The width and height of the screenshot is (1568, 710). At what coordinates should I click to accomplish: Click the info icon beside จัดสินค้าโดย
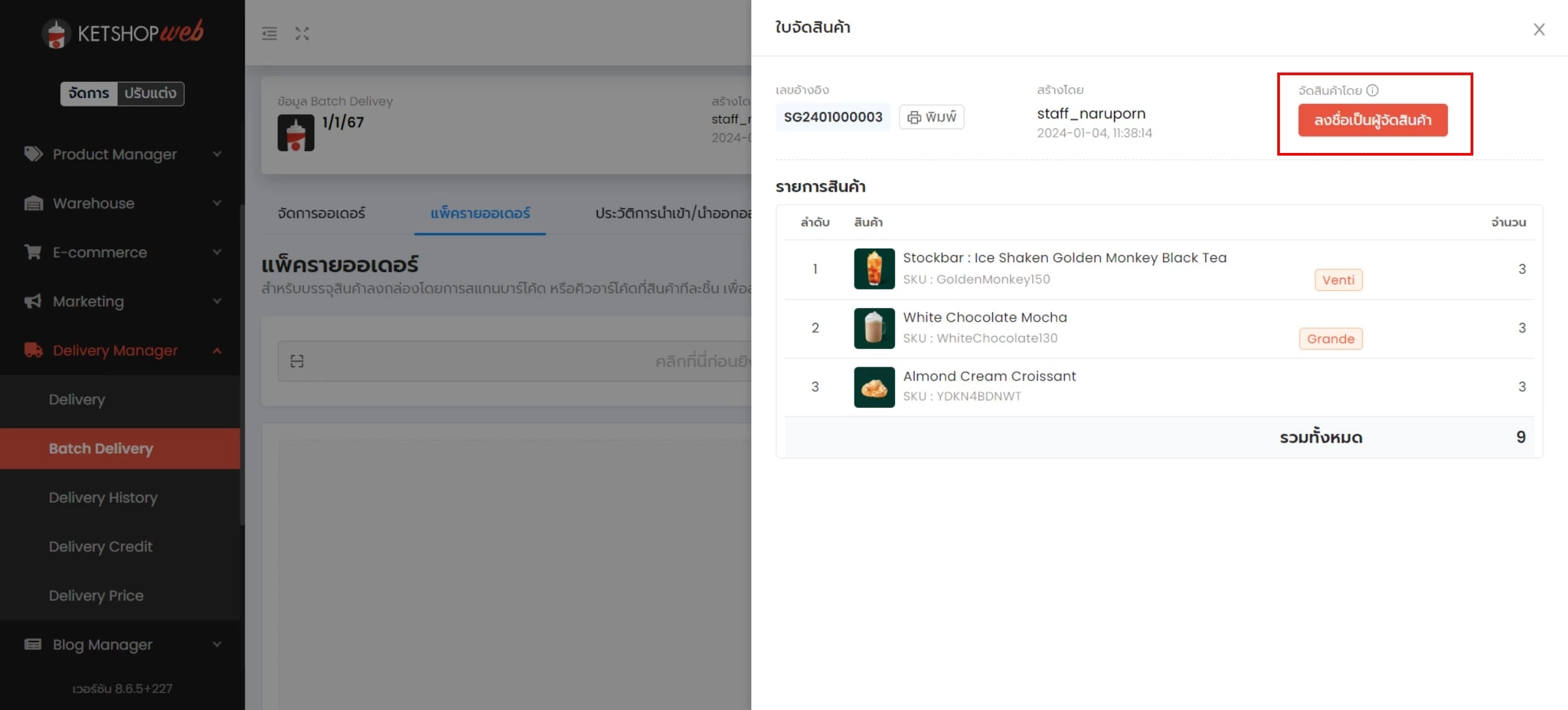coord(1373,90)
